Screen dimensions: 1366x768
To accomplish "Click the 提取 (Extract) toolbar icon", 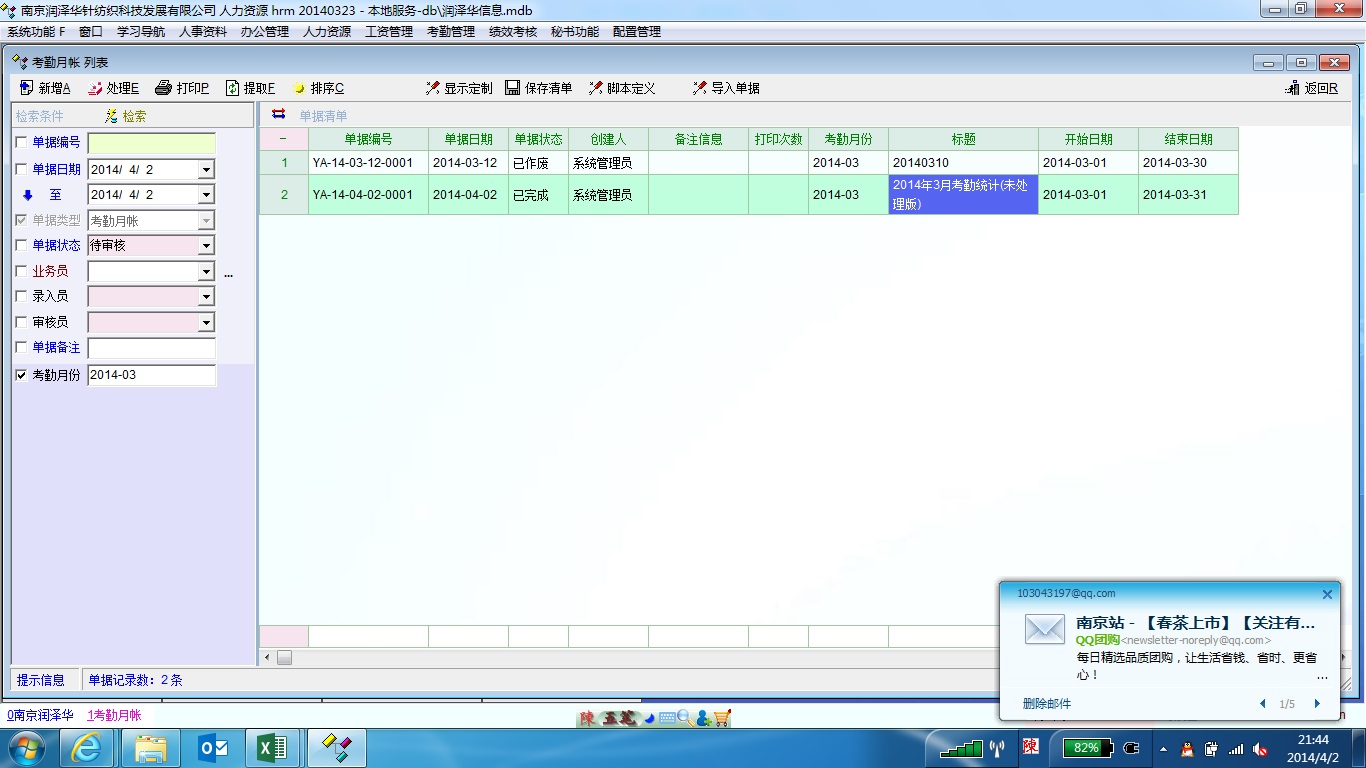I will tap(232, 88).
